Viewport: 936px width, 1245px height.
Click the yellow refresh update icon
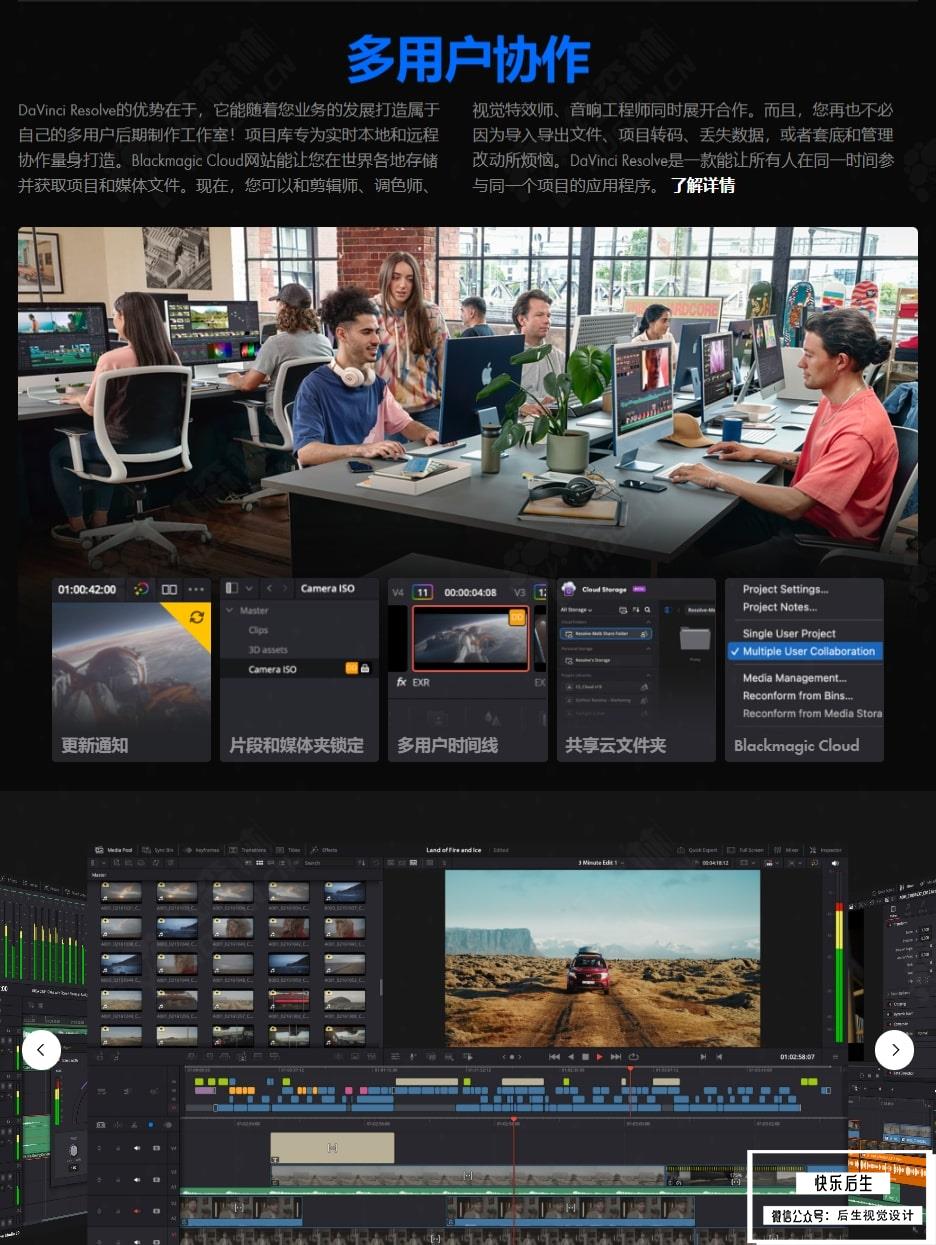[x=196, y=617]
